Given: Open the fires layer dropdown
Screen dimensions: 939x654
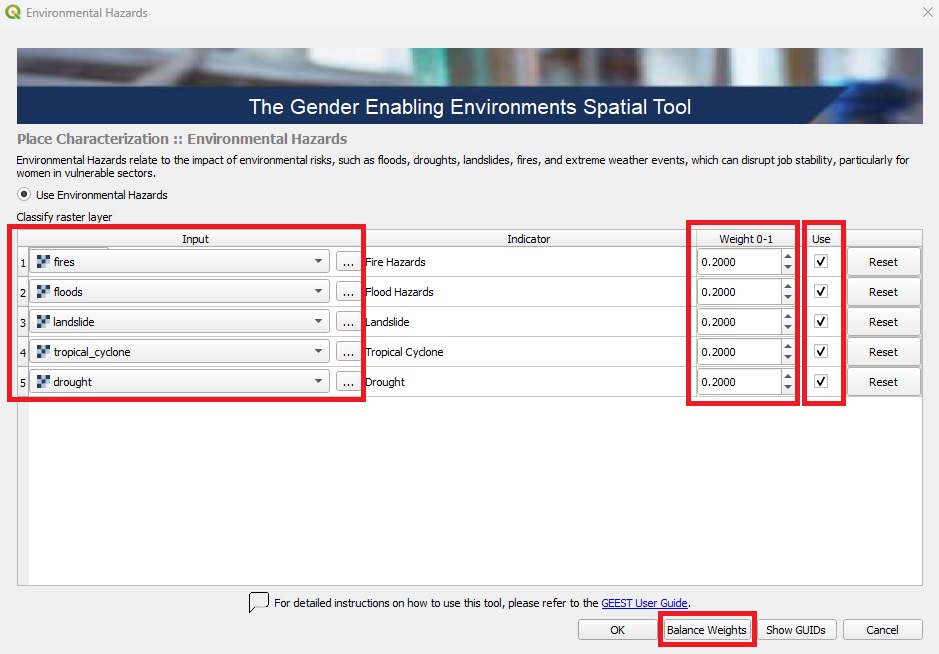Looking at the screenshot, I should [x=320, y=261].
